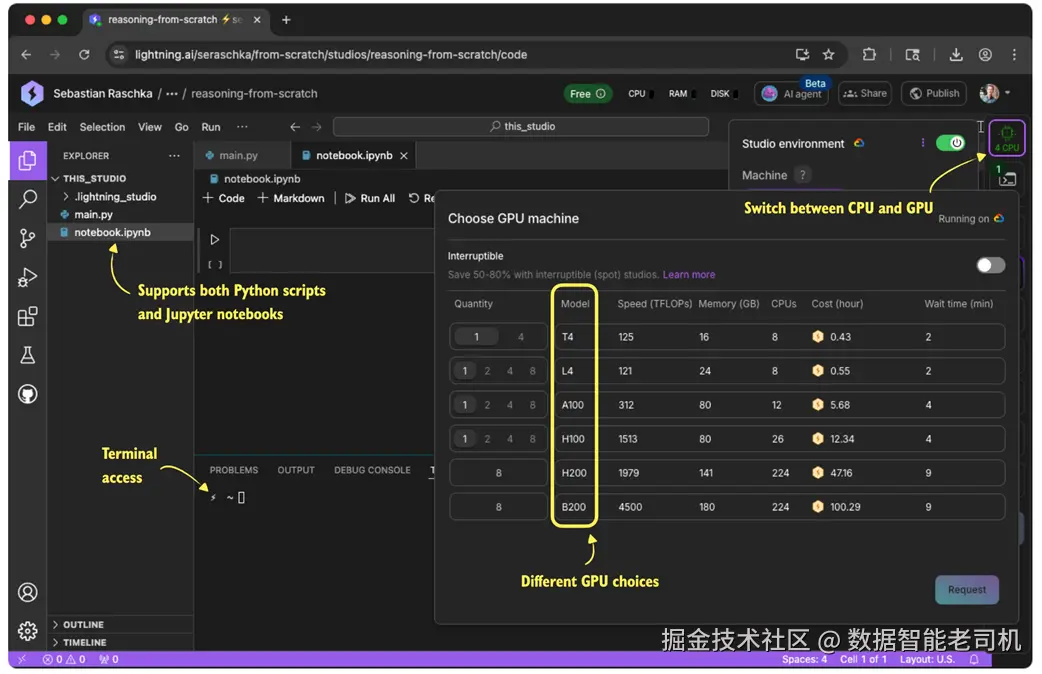The height and width of the screenshot is (674, 1042).
Task: Go back with the browser back arrow
Action: click(26, 55)
